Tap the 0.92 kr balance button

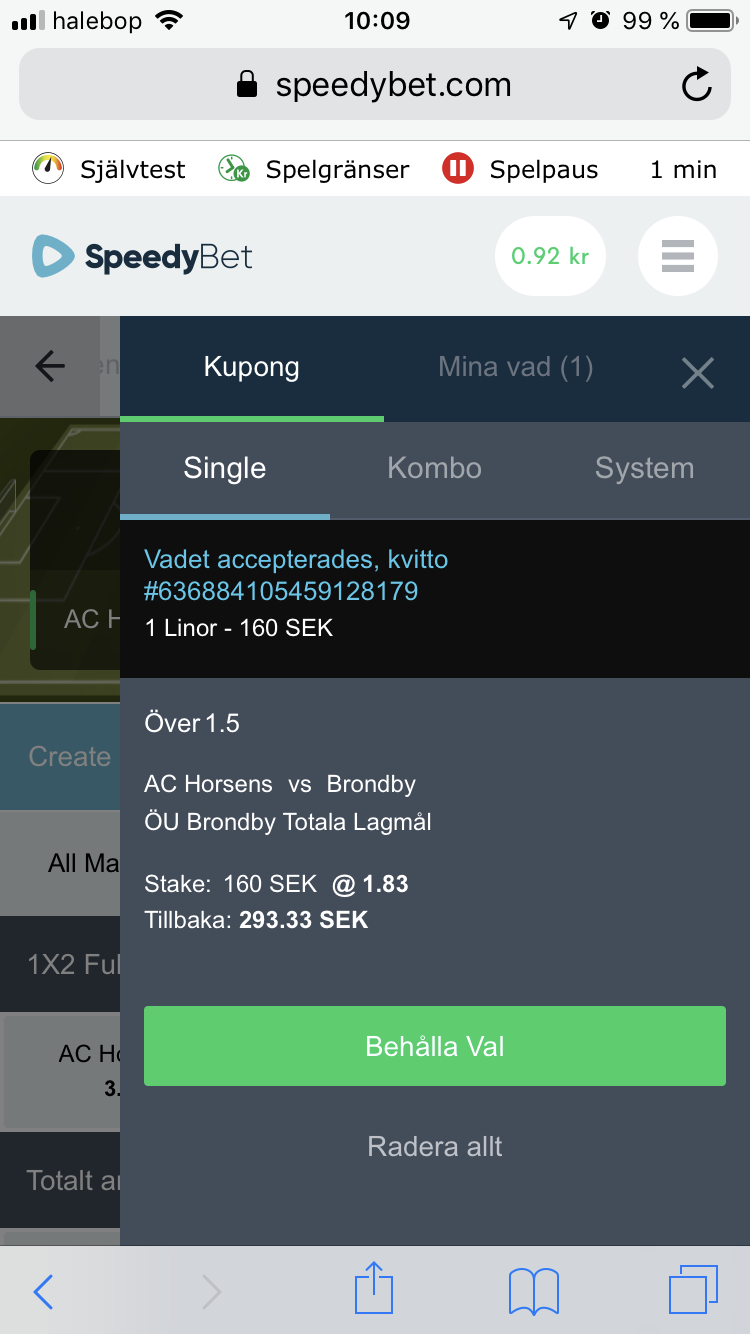(550, 256)
